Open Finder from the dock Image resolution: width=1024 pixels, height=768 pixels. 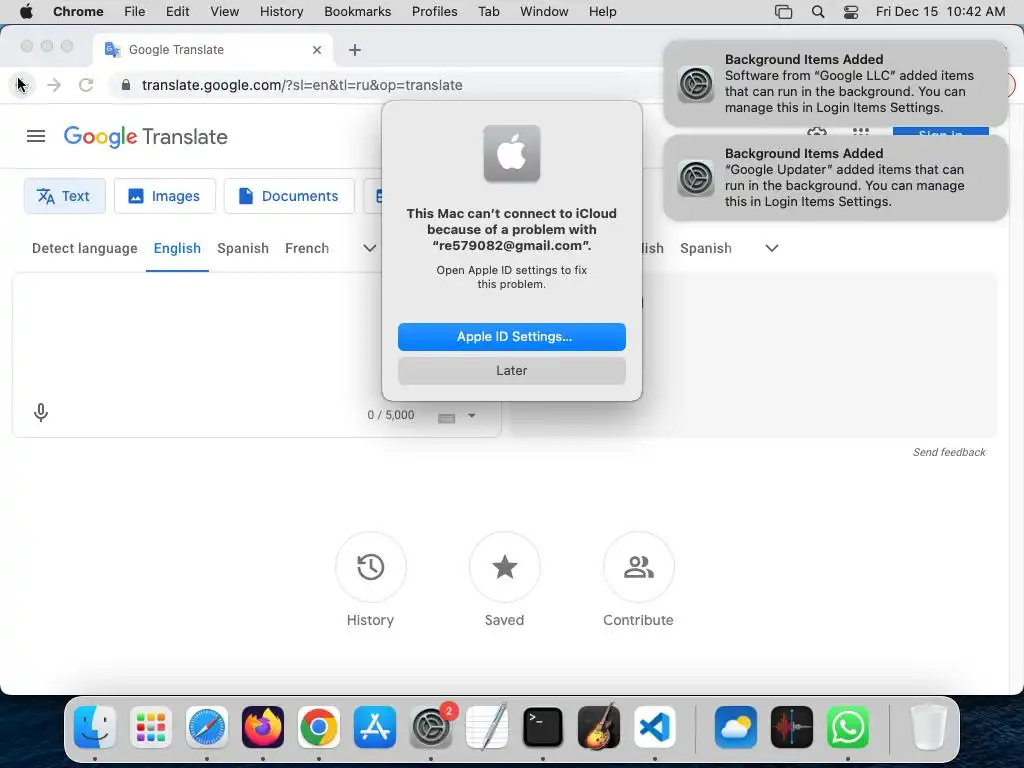coord(95,727)
